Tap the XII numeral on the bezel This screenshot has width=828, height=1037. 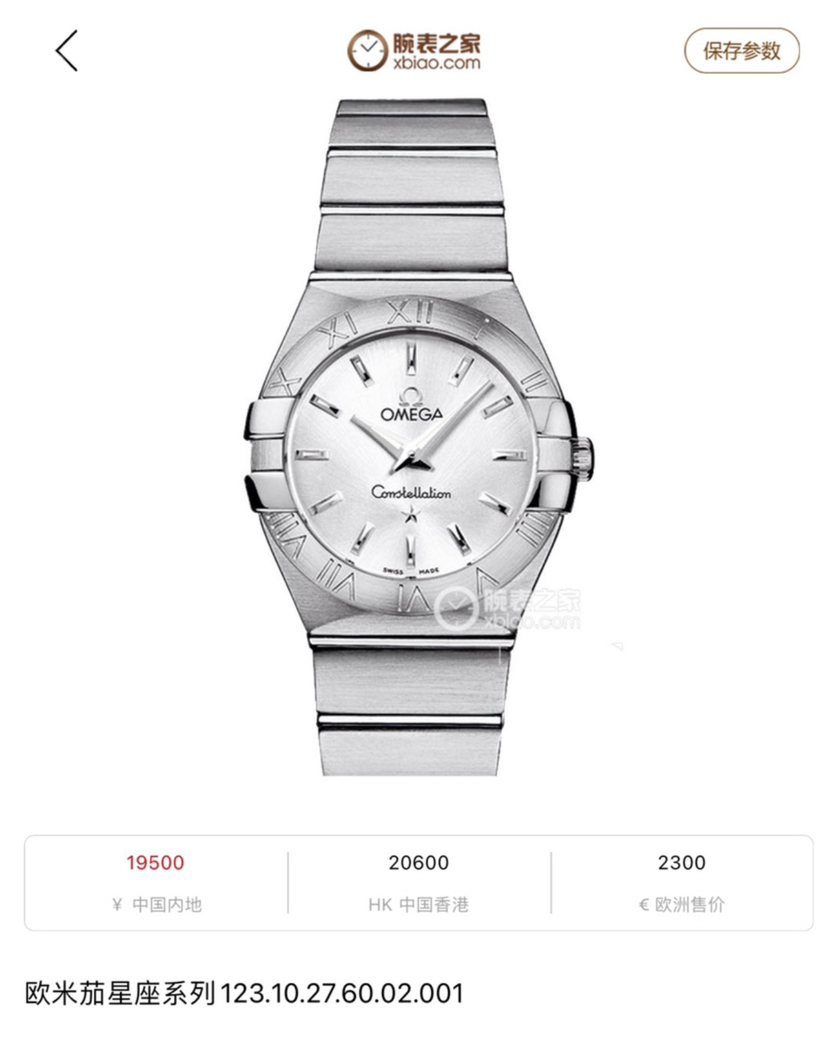(409, 311)
